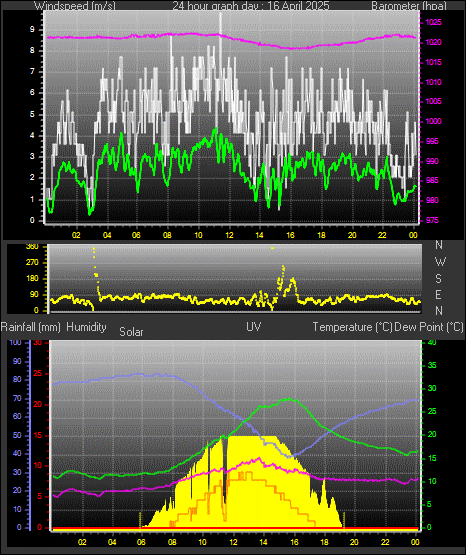Click the S compass direction label

438,279
